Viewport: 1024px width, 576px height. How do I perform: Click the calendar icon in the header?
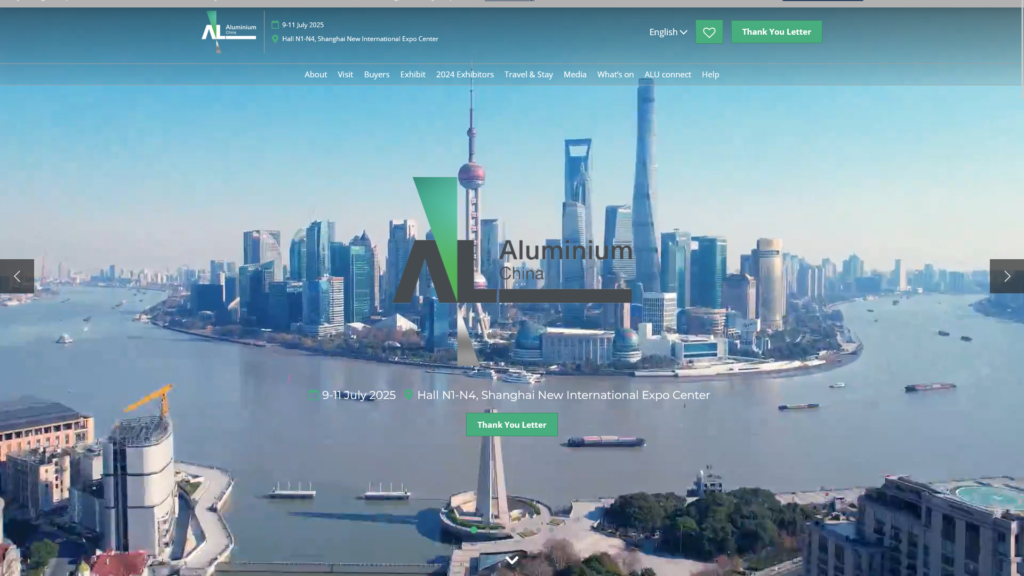[275, 25]
